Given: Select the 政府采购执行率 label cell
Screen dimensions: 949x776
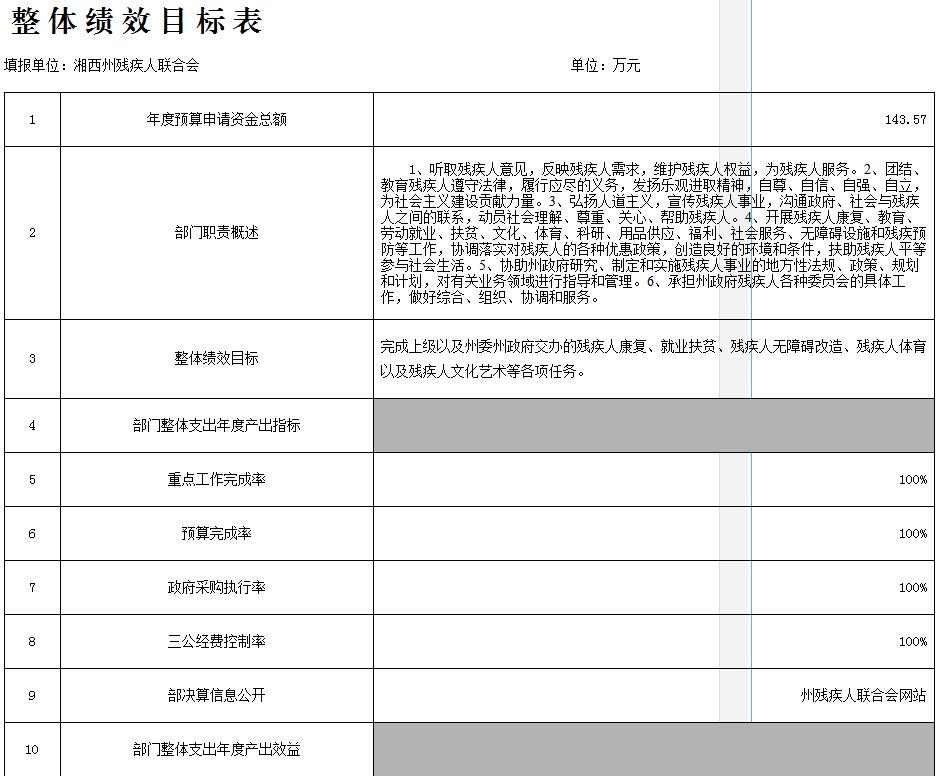Looking at the screenshot, I should pyautogui.click(x=217, y=588).
